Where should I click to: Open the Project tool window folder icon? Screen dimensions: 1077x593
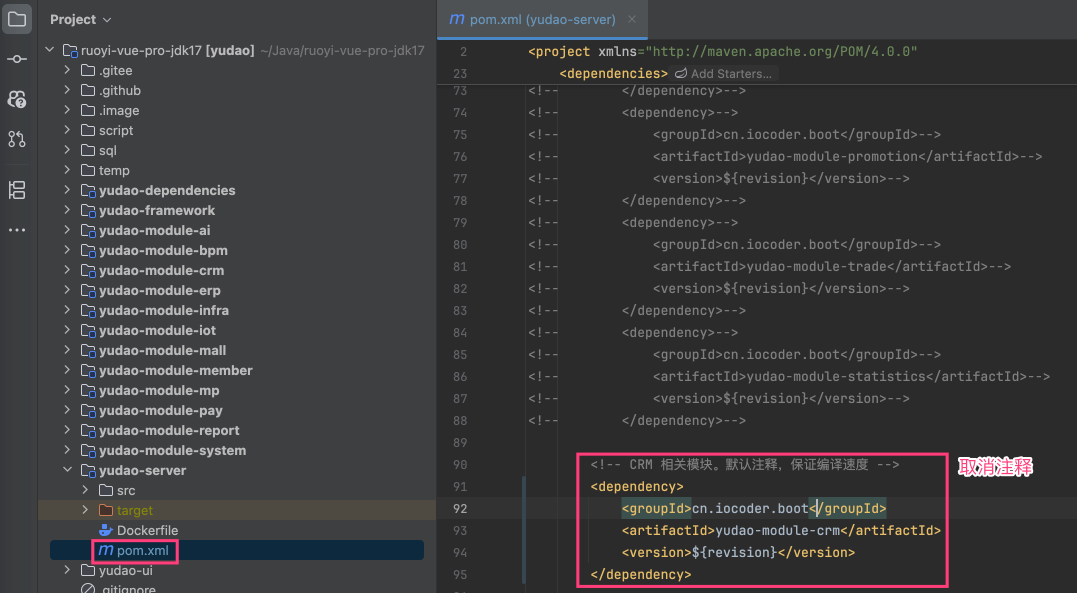17,19
